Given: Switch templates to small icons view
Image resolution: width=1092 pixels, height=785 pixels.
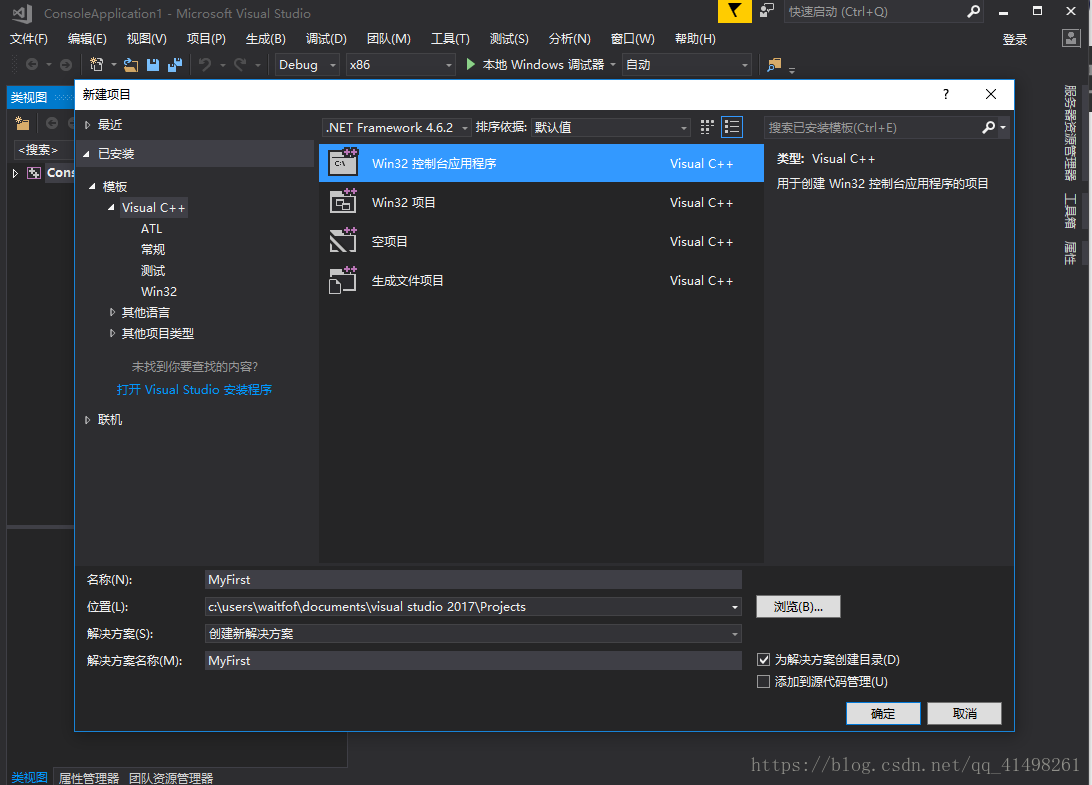Looking at the screenshot, I should click(707, 127).
